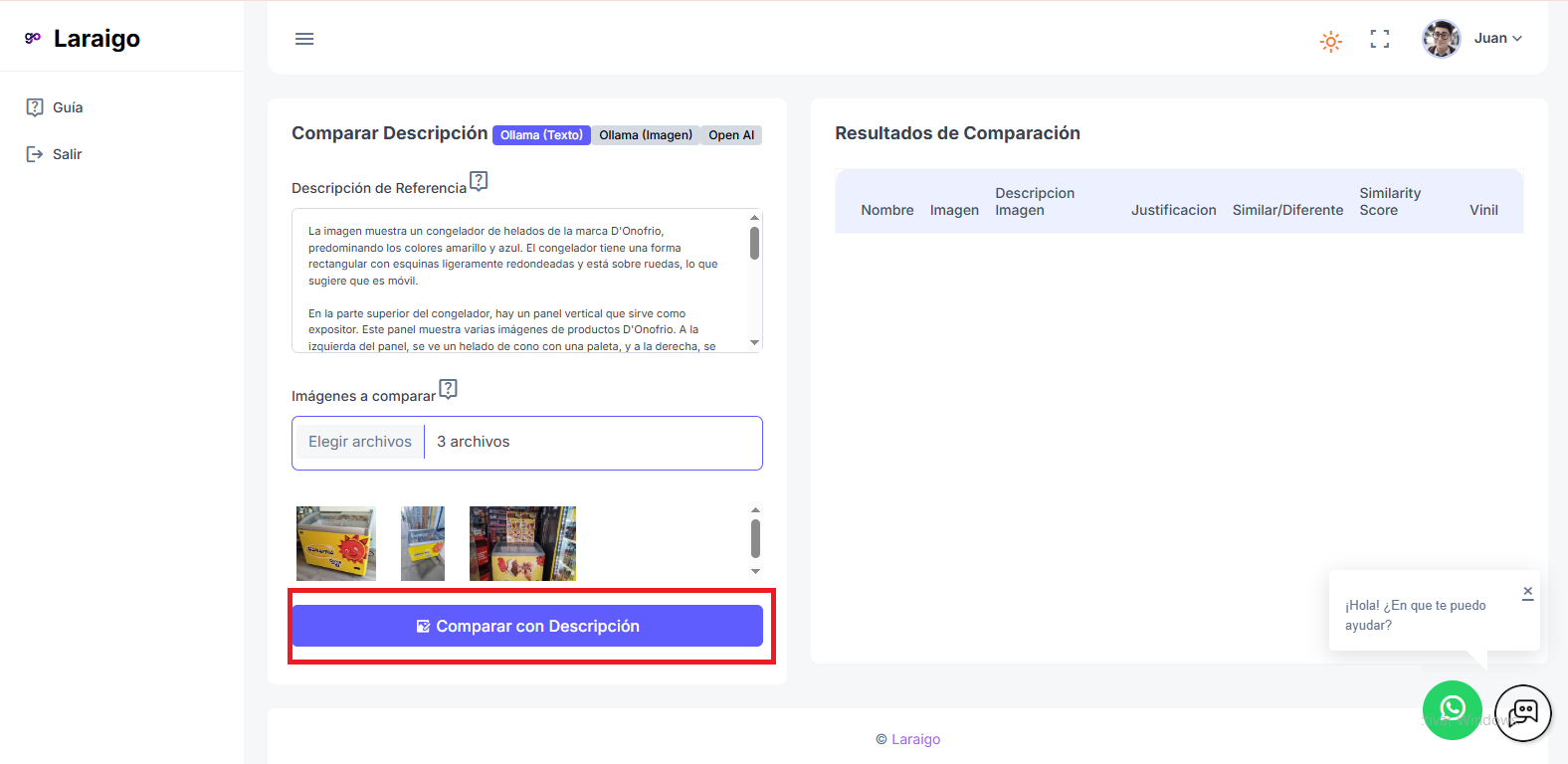Click help icon beside Imágenes a comparar
Image resolution: width=1568 pixels, height=764 pixels.
[448, 389]
